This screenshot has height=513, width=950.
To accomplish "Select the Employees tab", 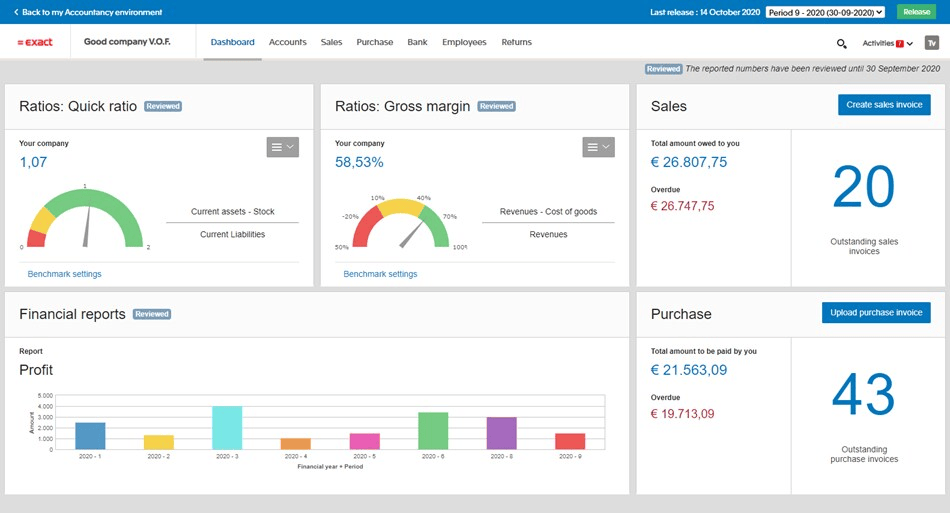I will point(464,43).
